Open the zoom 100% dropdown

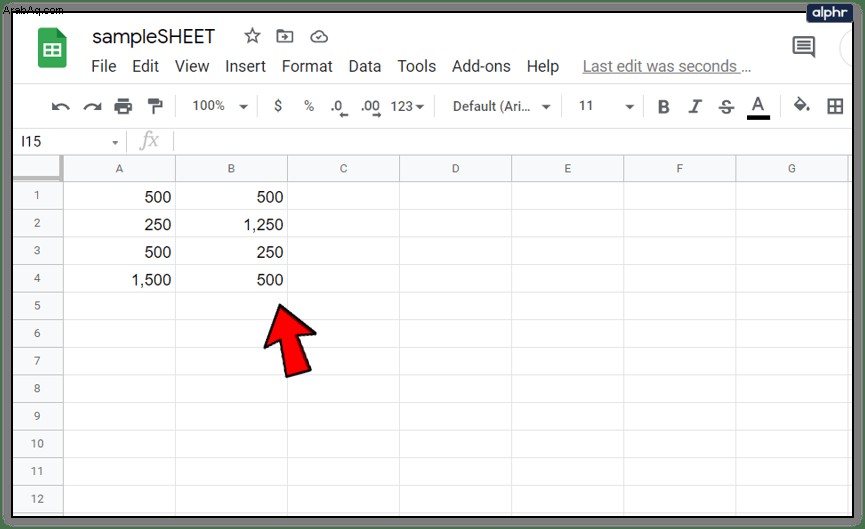pyautogui.click(x=220, y=106)
